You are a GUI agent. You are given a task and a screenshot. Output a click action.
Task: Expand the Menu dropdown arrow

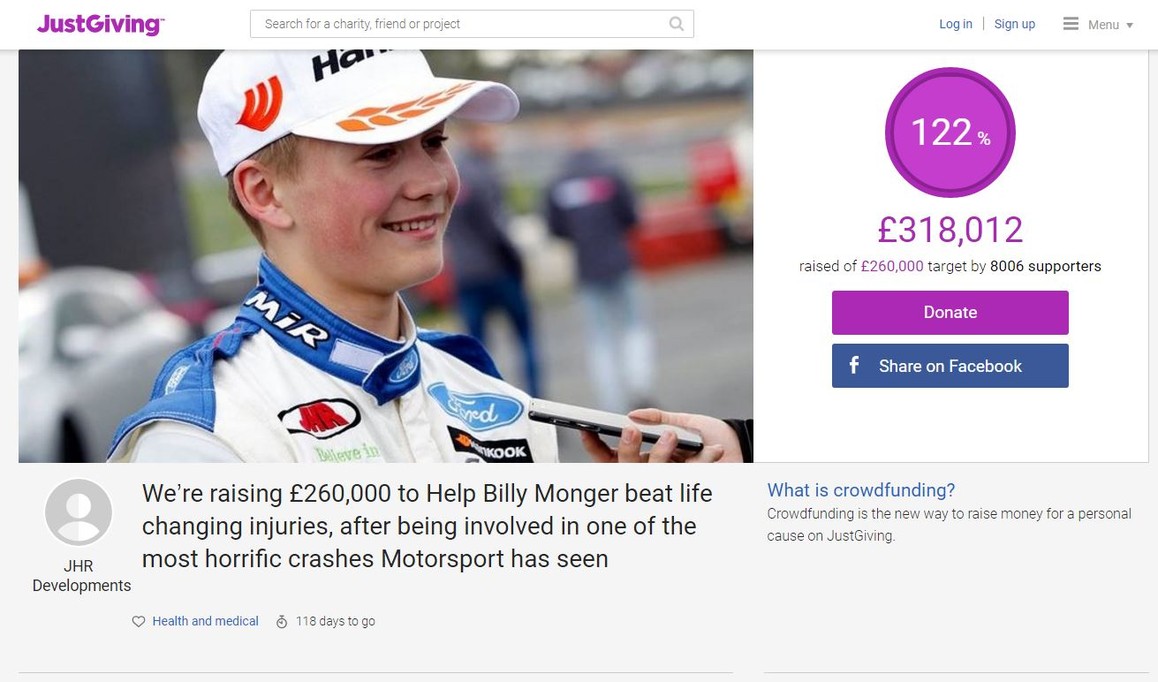point(1129,25)
